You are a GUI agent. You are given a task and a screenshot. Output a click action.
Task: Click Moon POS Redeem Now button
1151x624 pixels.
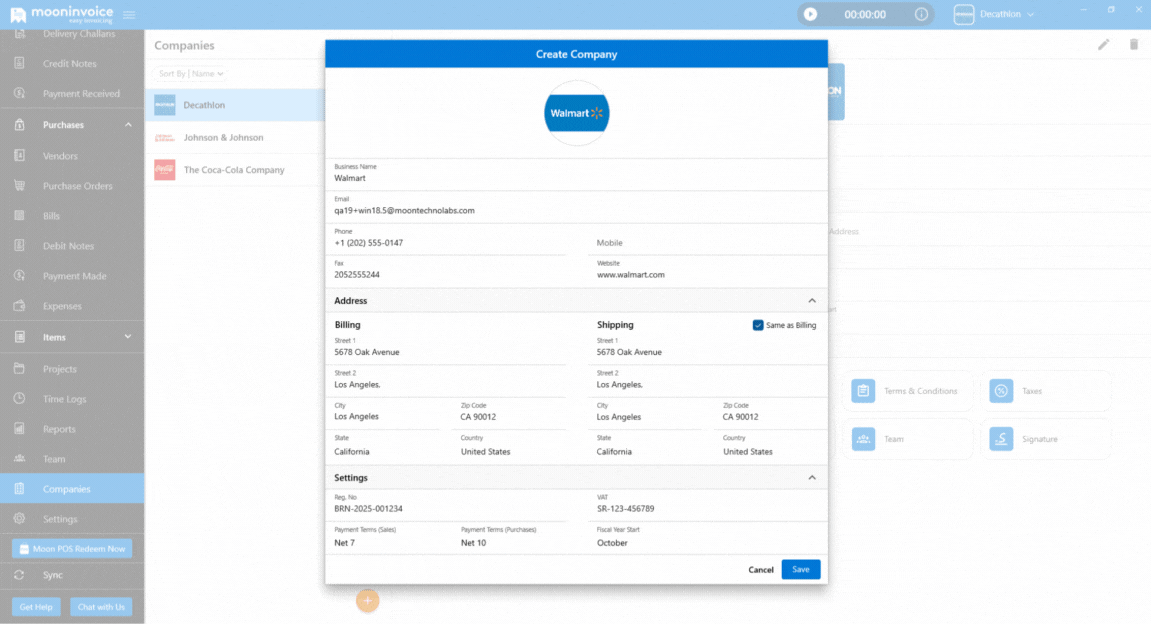pyautogui.click(x=72, y=548)
